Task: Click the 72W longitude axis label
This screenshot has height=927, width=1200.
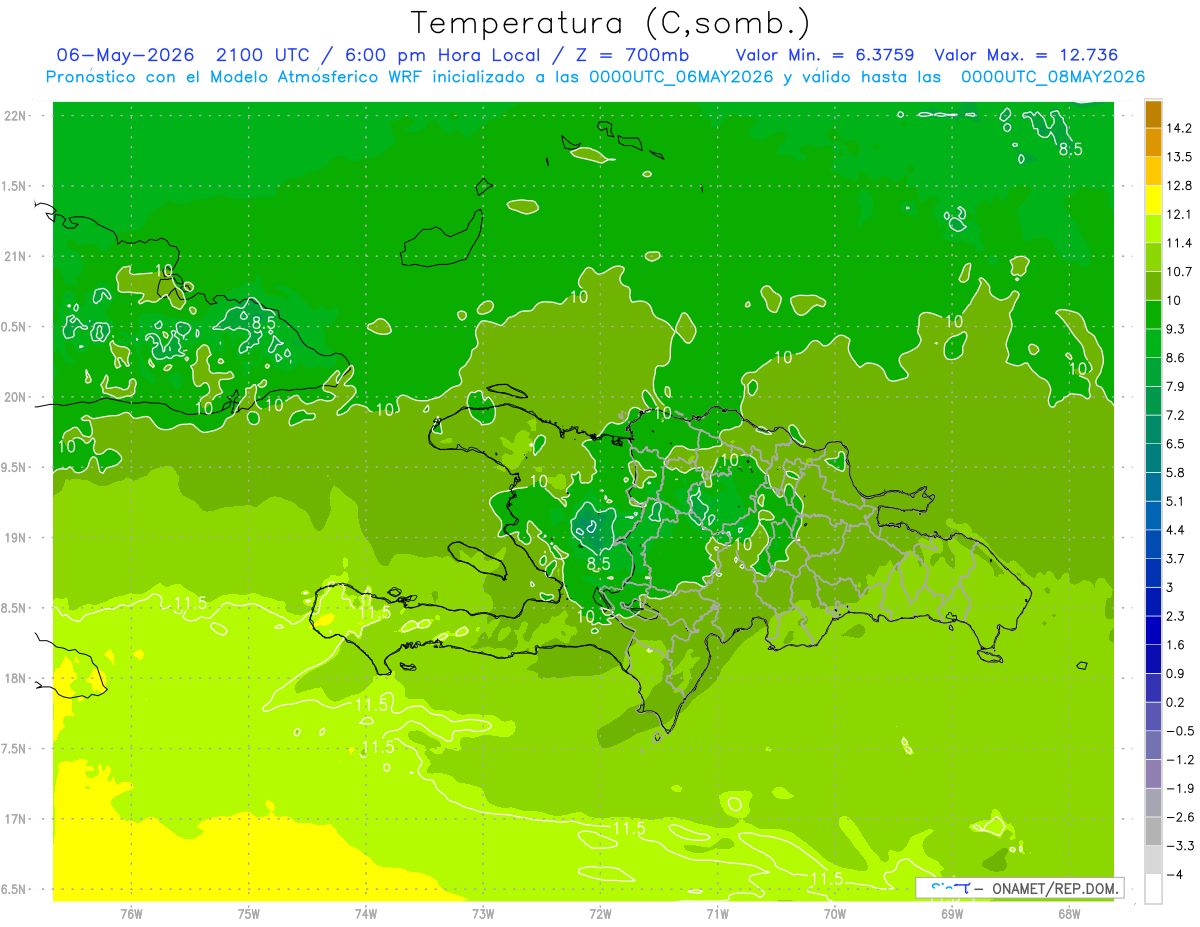Action: click(600, 913)
